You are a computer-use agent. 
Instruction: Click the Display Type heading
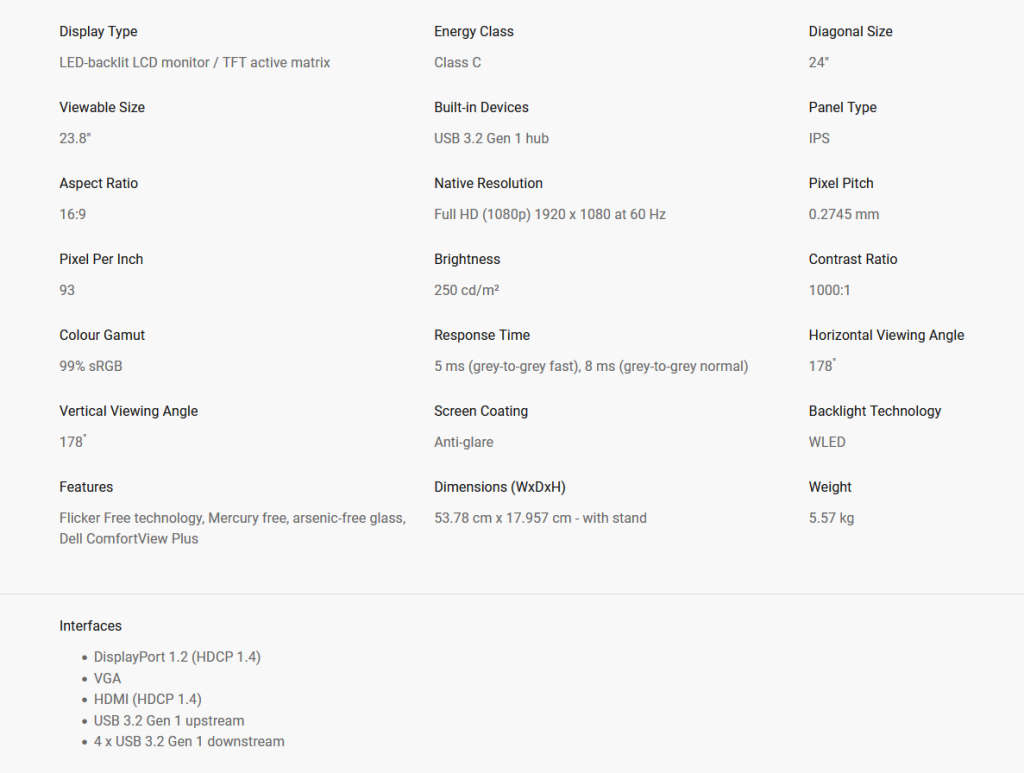pos(98,32)
